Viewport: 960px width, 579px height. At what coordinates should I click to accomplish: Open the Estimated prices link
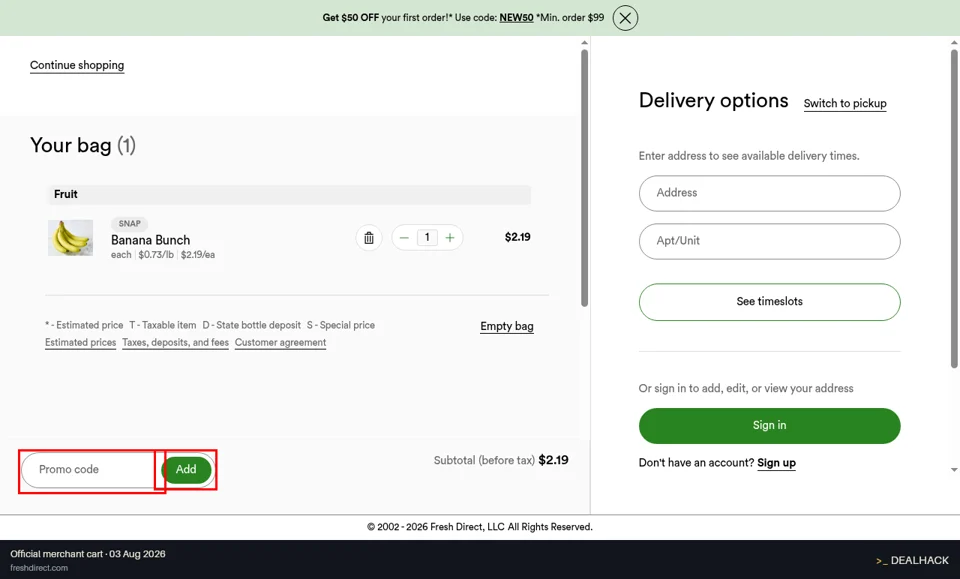pyautogui.click(x=80, y=343)
